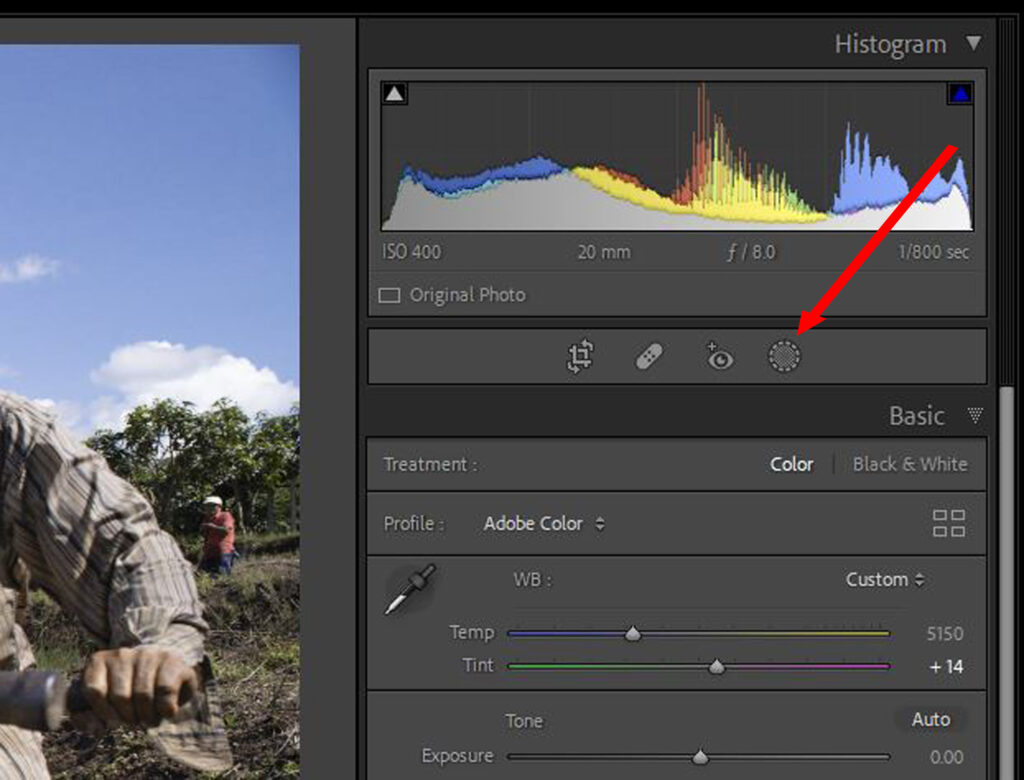This screenshot has height=780, width=1024.
Task: Select the Healing bandage tool
Action: [x=649, y=356]
